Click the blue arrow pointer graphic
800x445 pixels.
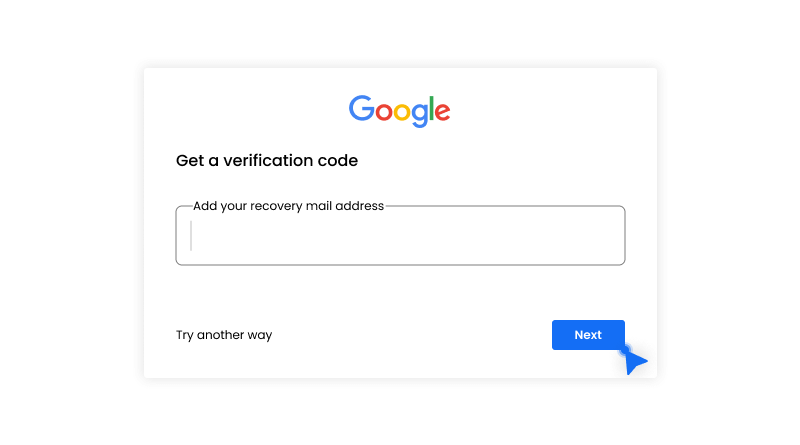click(x=634, y=360)
